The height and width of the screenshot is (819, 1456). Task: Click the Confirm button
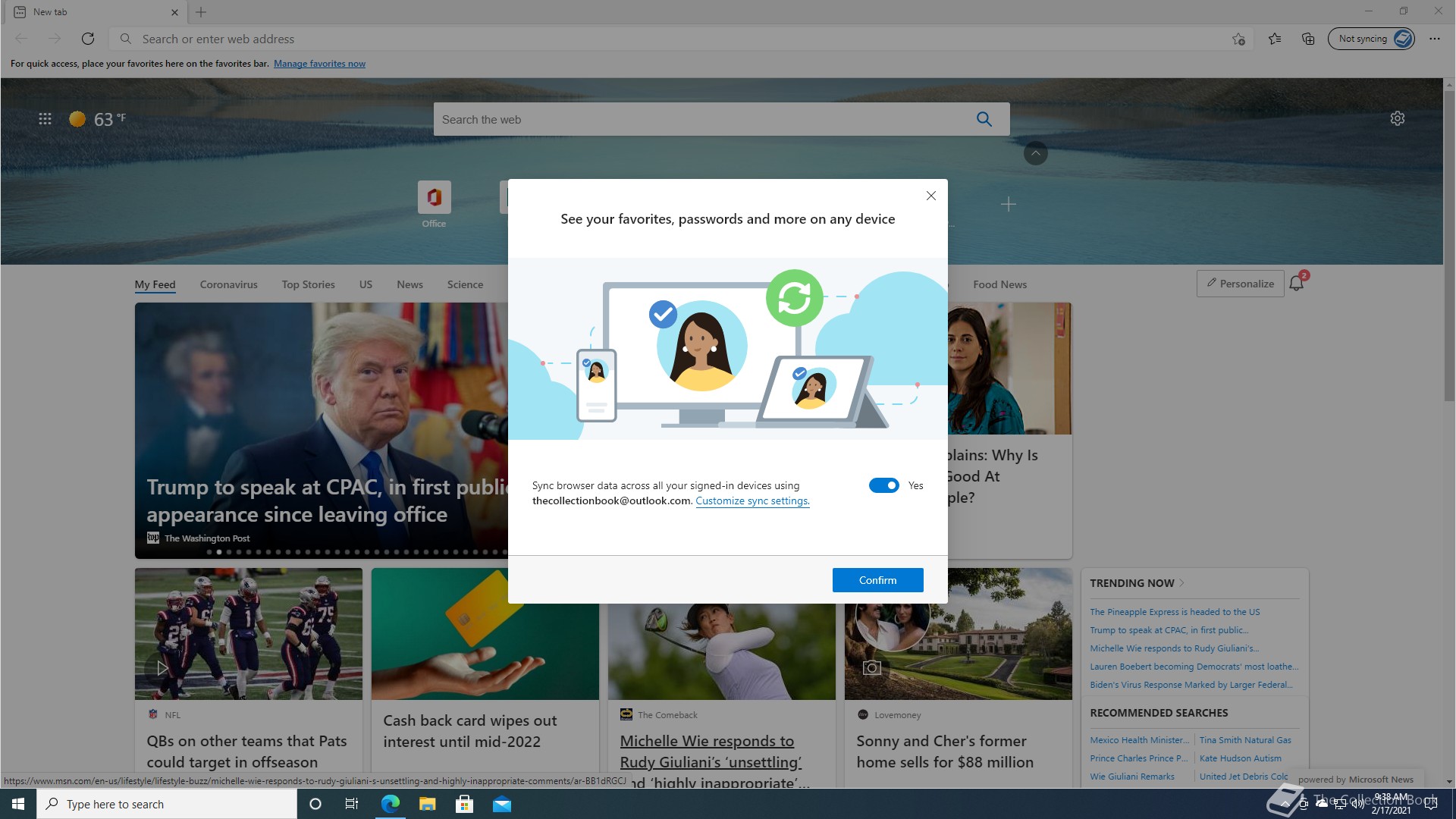click(x=878, y=580)
